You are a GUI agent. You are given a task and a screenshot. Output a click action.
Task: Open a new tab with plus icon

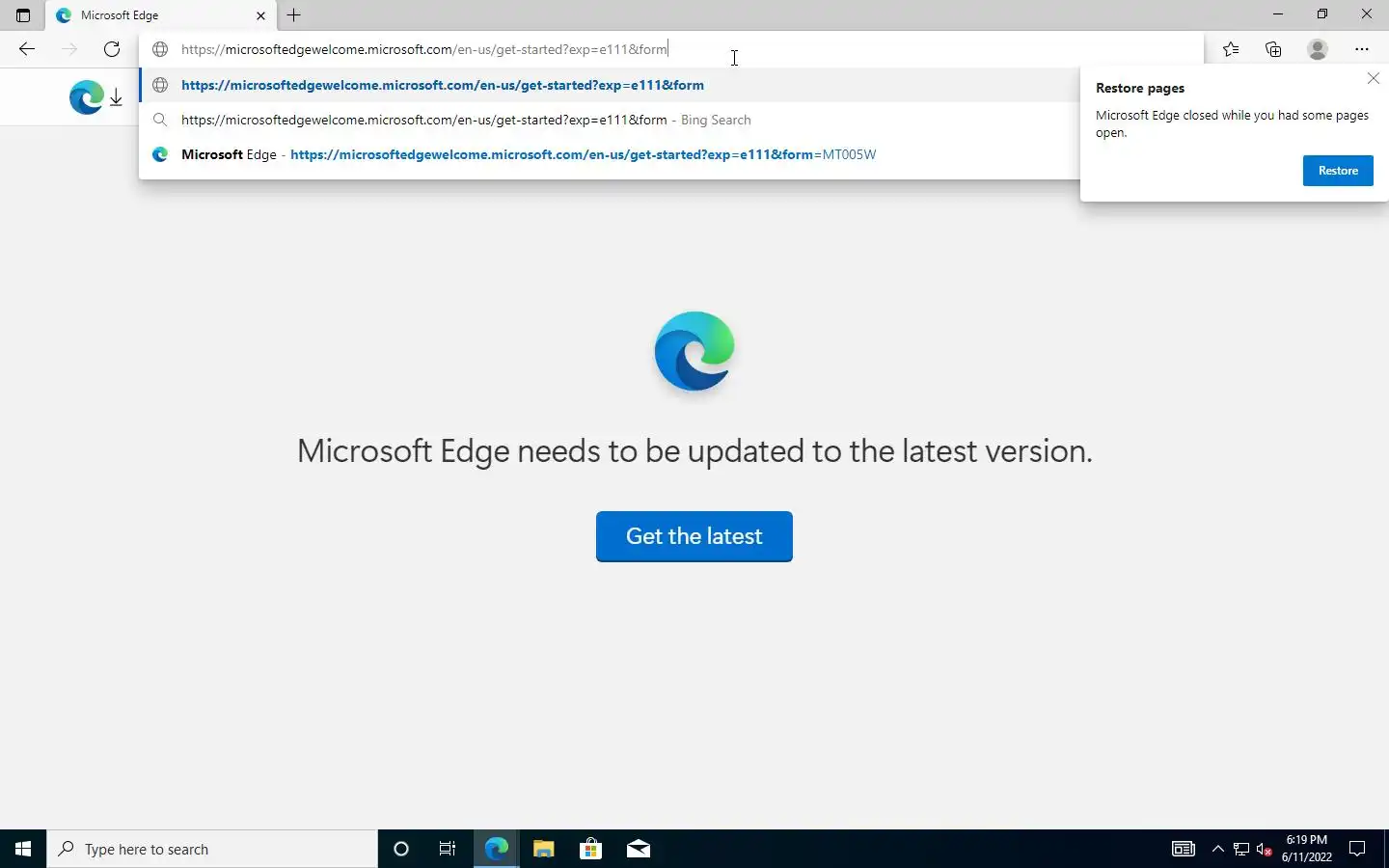[x=294, y=15]
